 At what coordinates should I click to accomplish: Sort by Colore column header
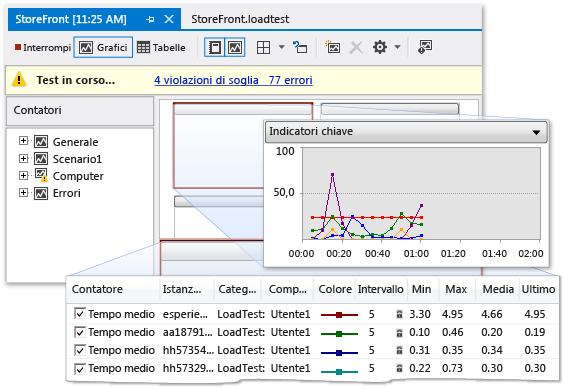(335, 289)
